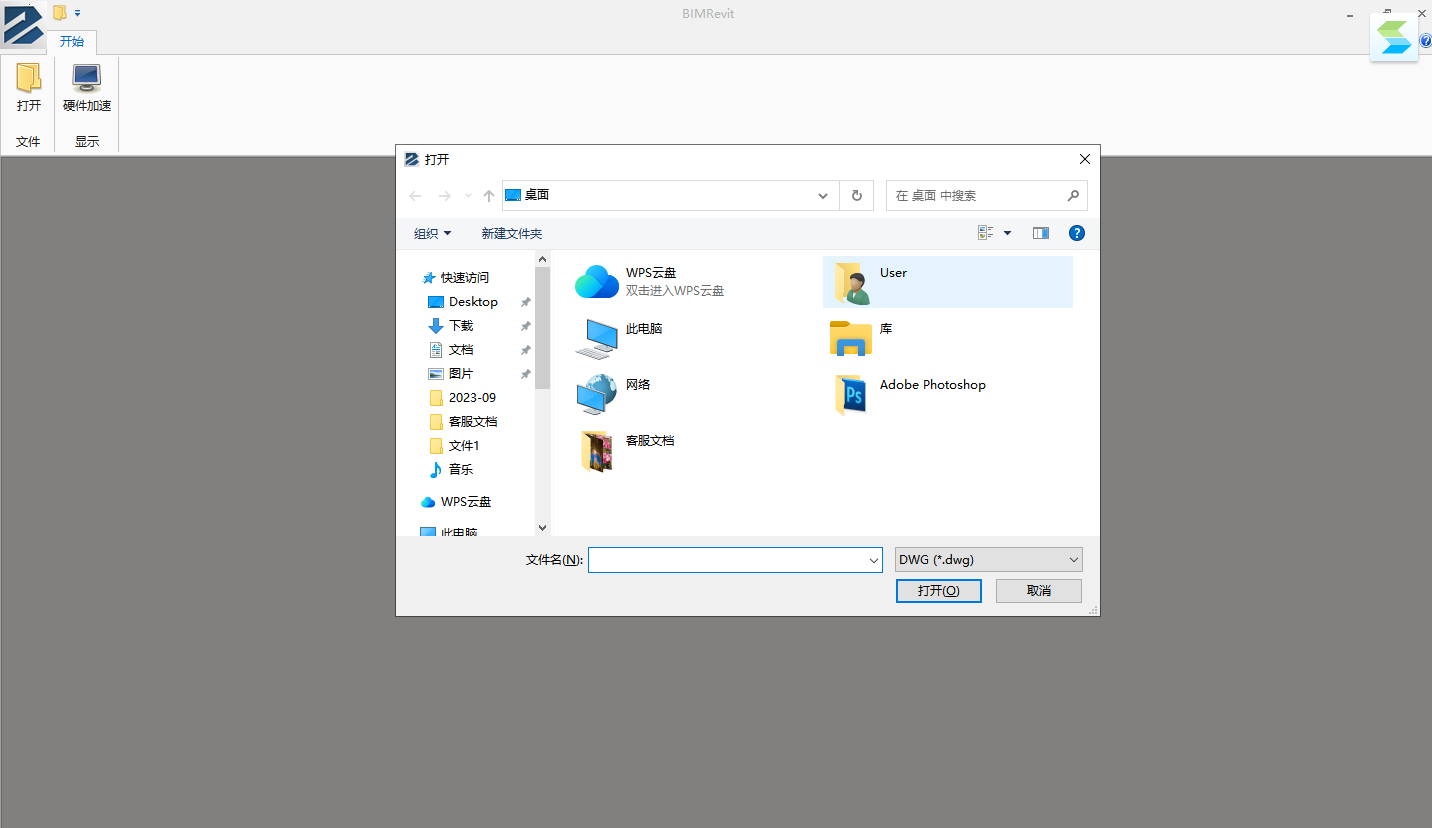Viewport: 1432px width, 828px height.
Task: Click the Open (打开) folder icon in ribbon
Action: click(x=29, y=78)
